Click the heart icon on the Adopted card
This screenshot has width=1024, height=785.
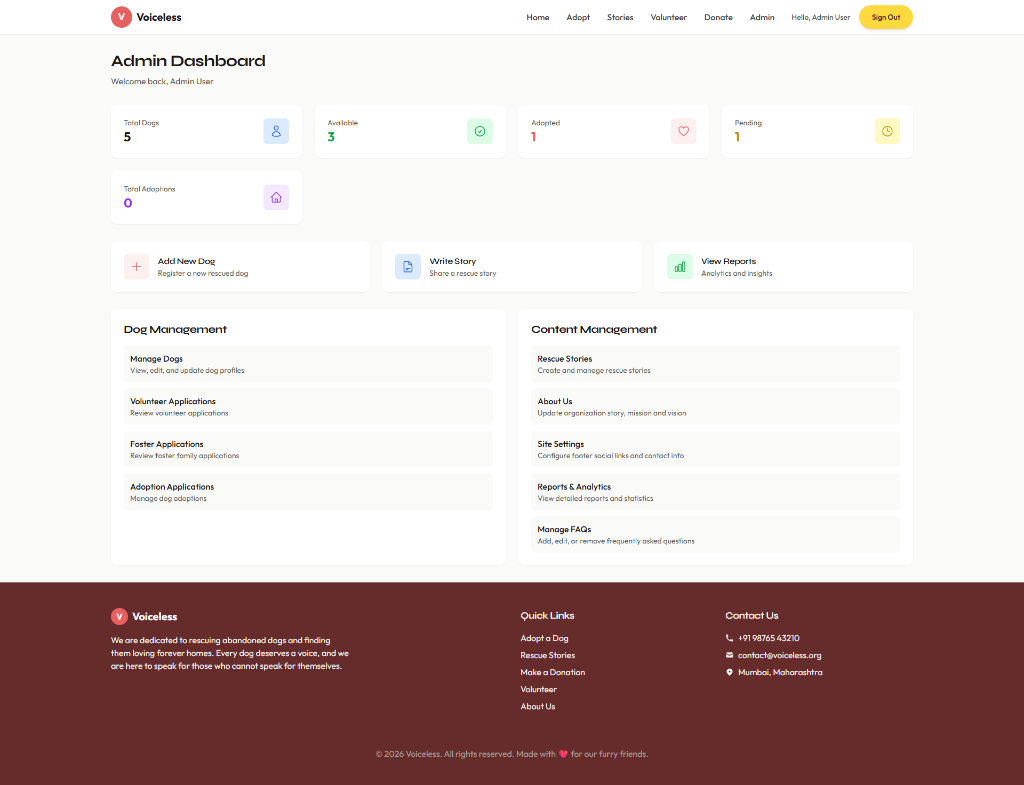683,131
